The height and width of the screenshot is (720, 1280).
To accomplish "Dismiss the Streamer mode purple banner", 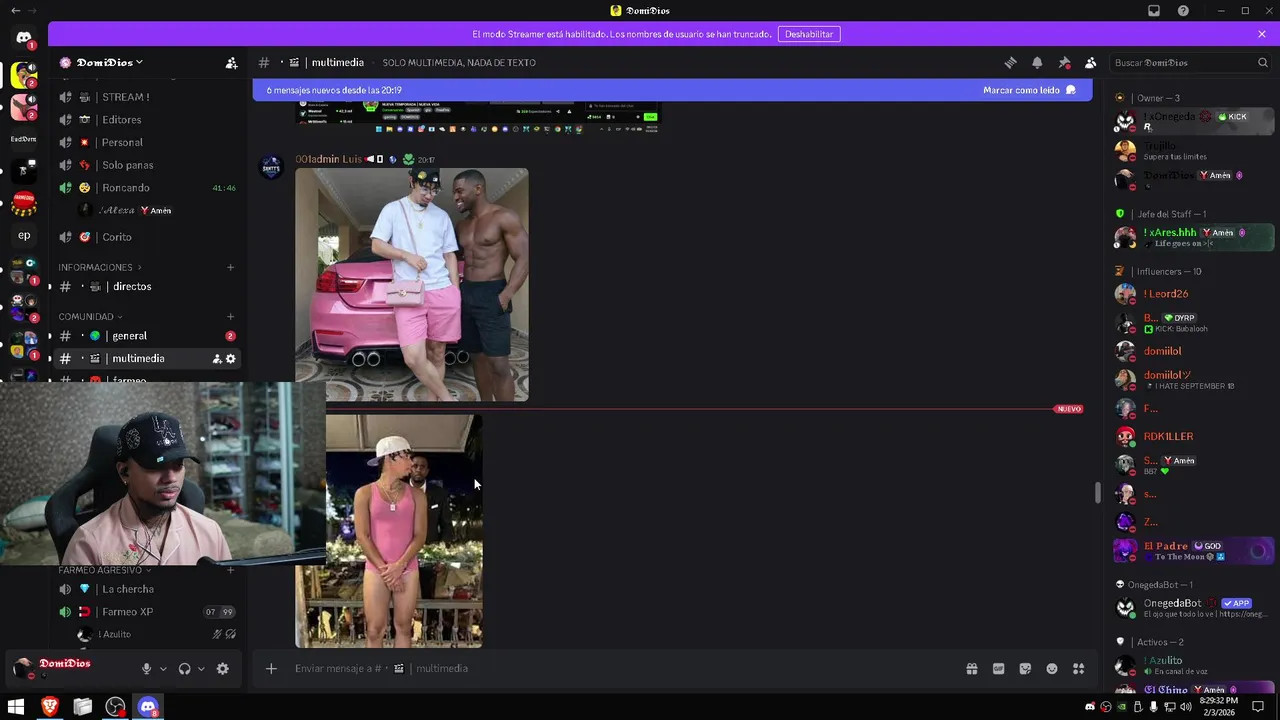I will 1262,34.
